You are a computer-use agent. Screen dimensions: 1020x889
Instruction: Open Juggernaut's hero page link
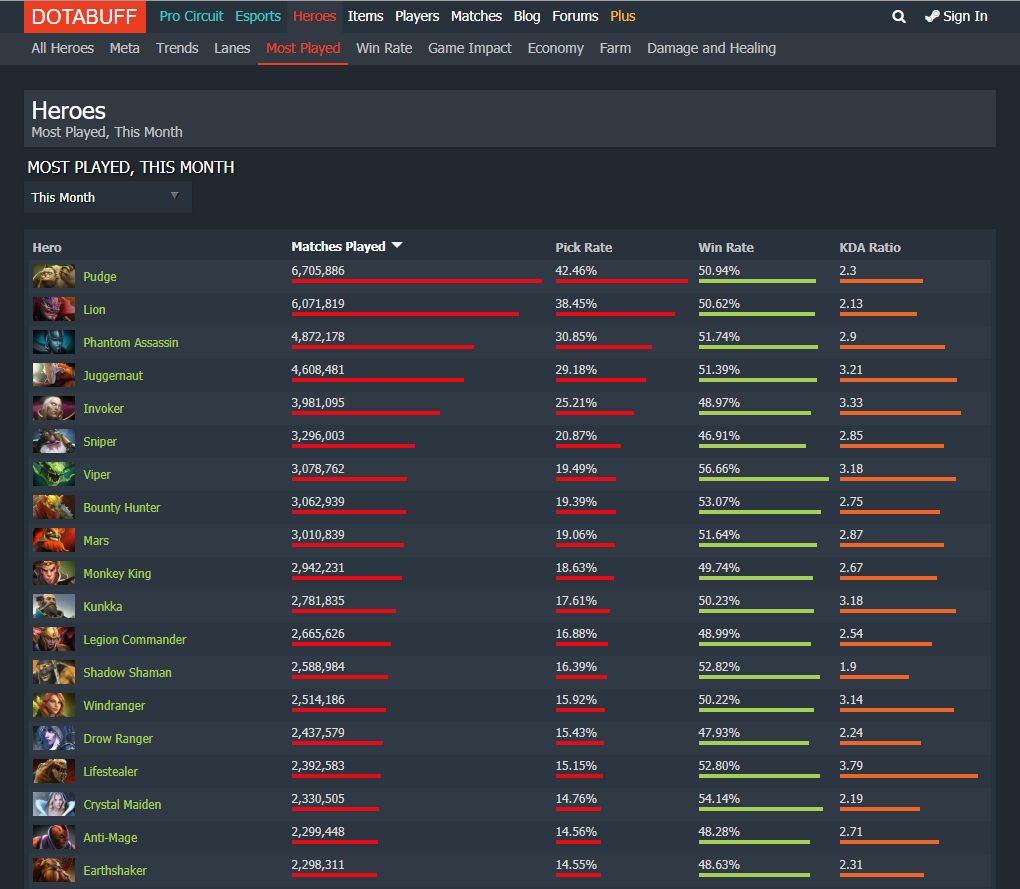click(x=113, y=374)
